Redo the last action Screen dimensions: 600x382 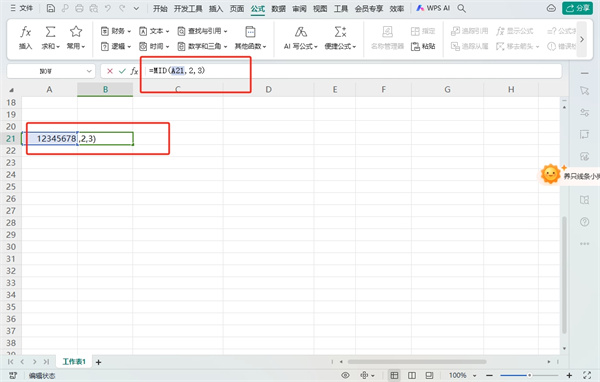tap(122, 8)
